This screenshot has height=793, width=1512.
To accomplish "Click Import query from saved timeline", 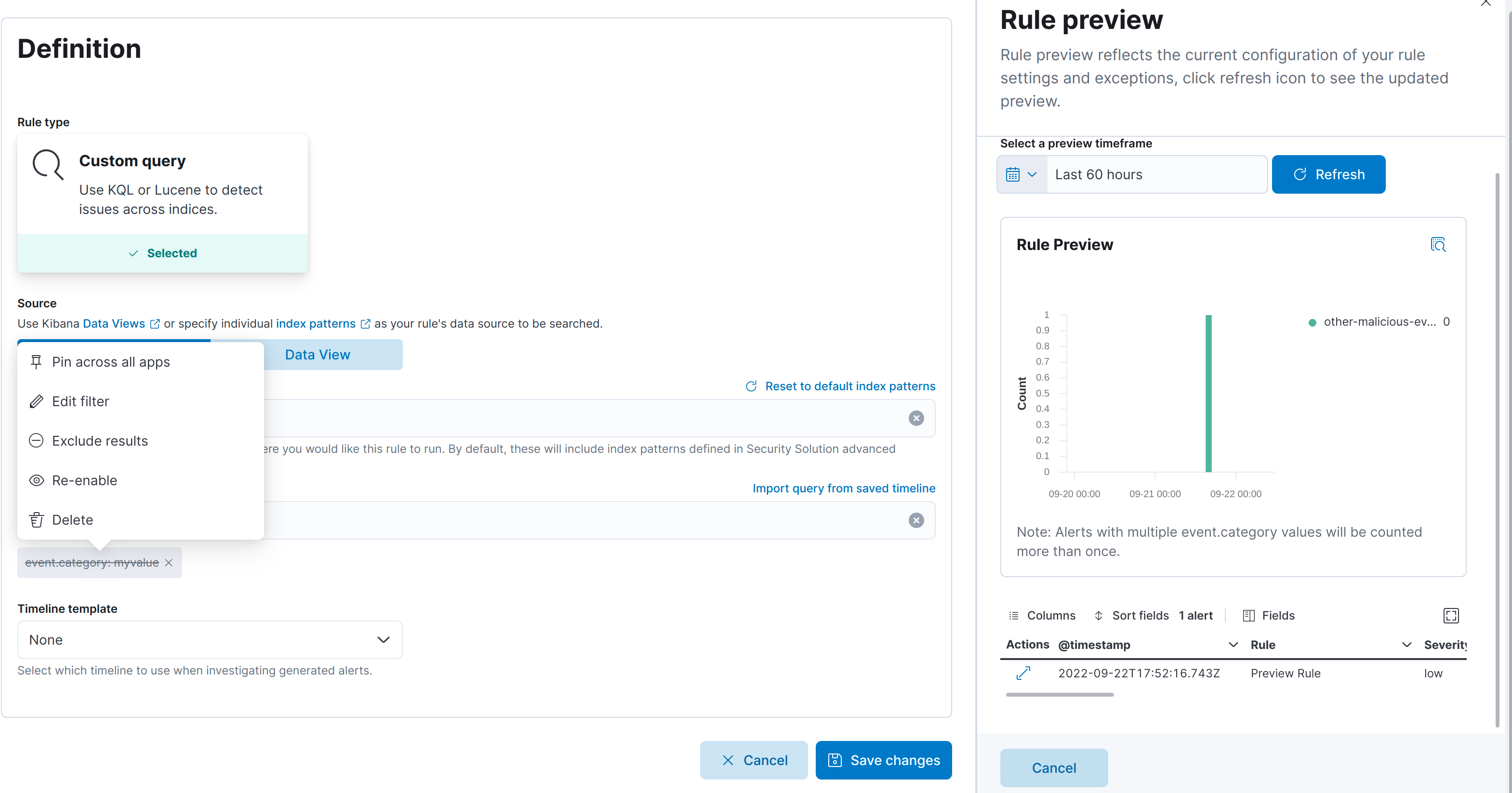I will coord(844,488).
